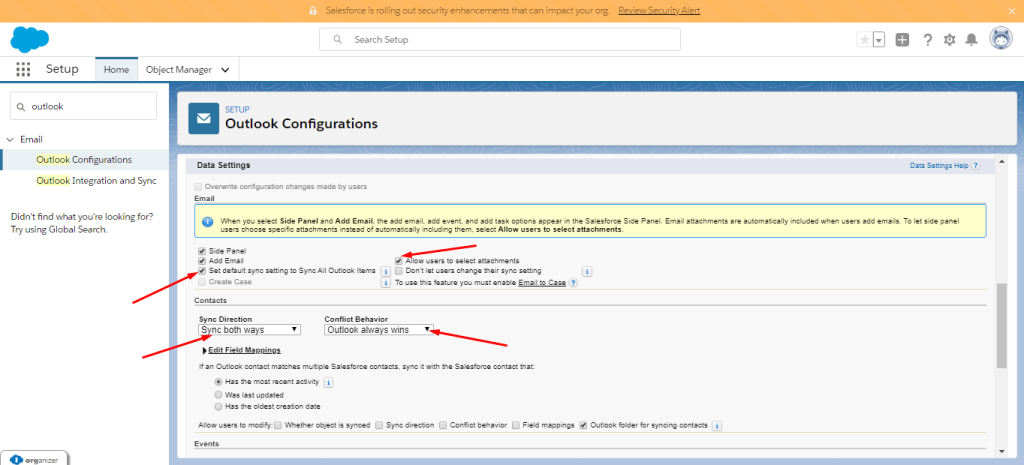
Task: Open the Sync Direction dropdown
Action: tap(249, 329)
